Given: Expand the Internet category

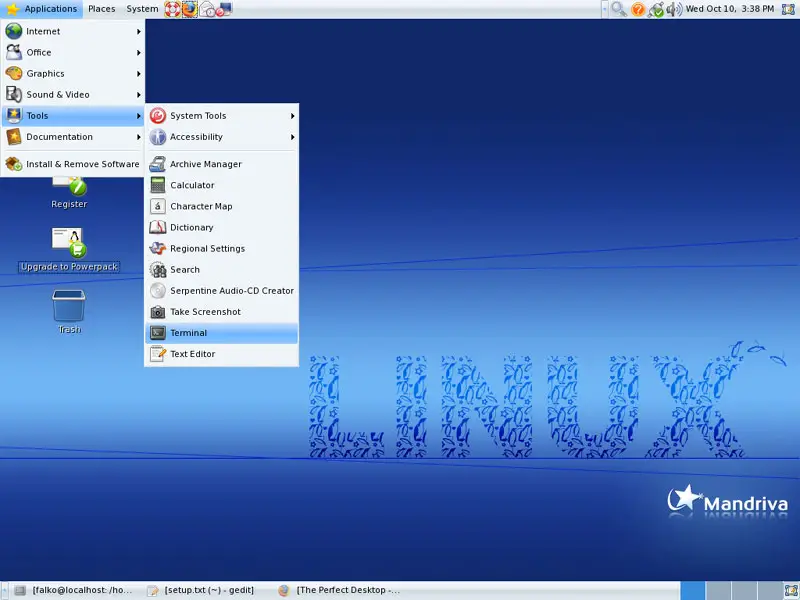Looking at the screenshot, I should click(x=72, y=31).
